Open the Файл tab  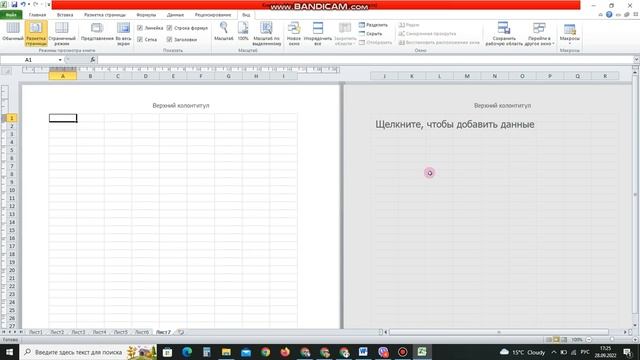point(11,15)
